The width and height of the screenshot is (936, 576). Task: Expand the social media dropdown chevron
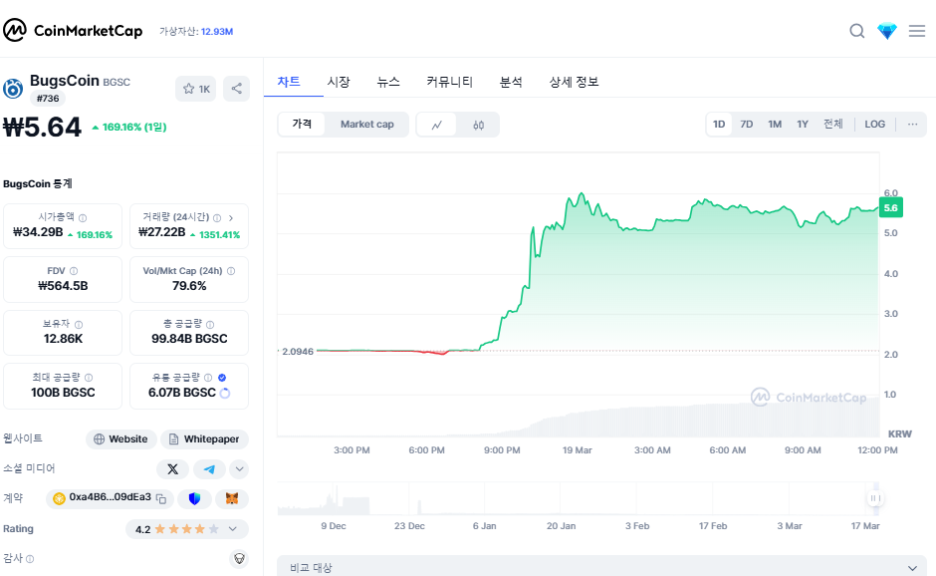click(x=239, y=469)
